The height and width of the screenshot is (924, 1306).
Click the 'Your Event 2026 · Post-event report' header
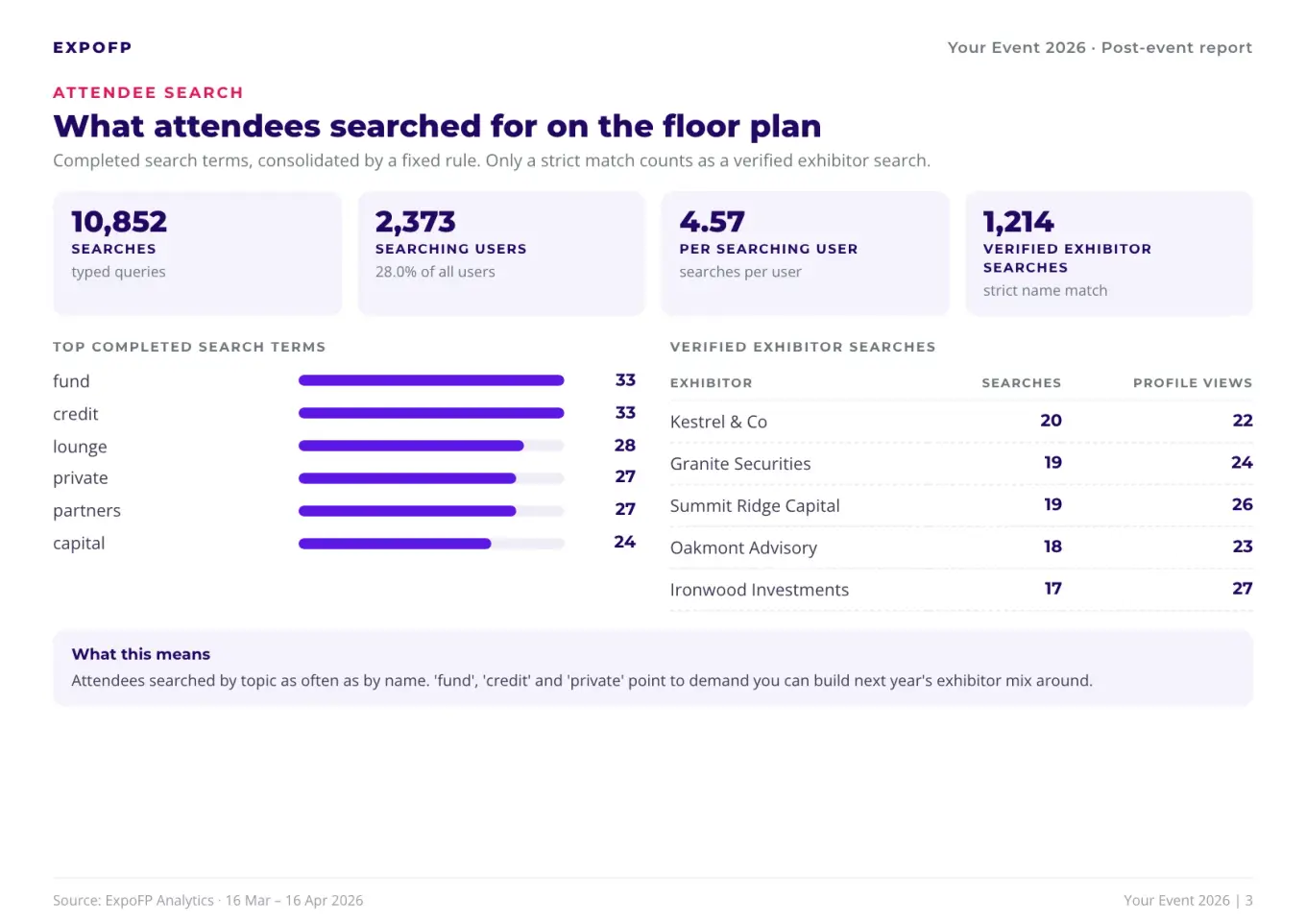[x=1100, y=47]
